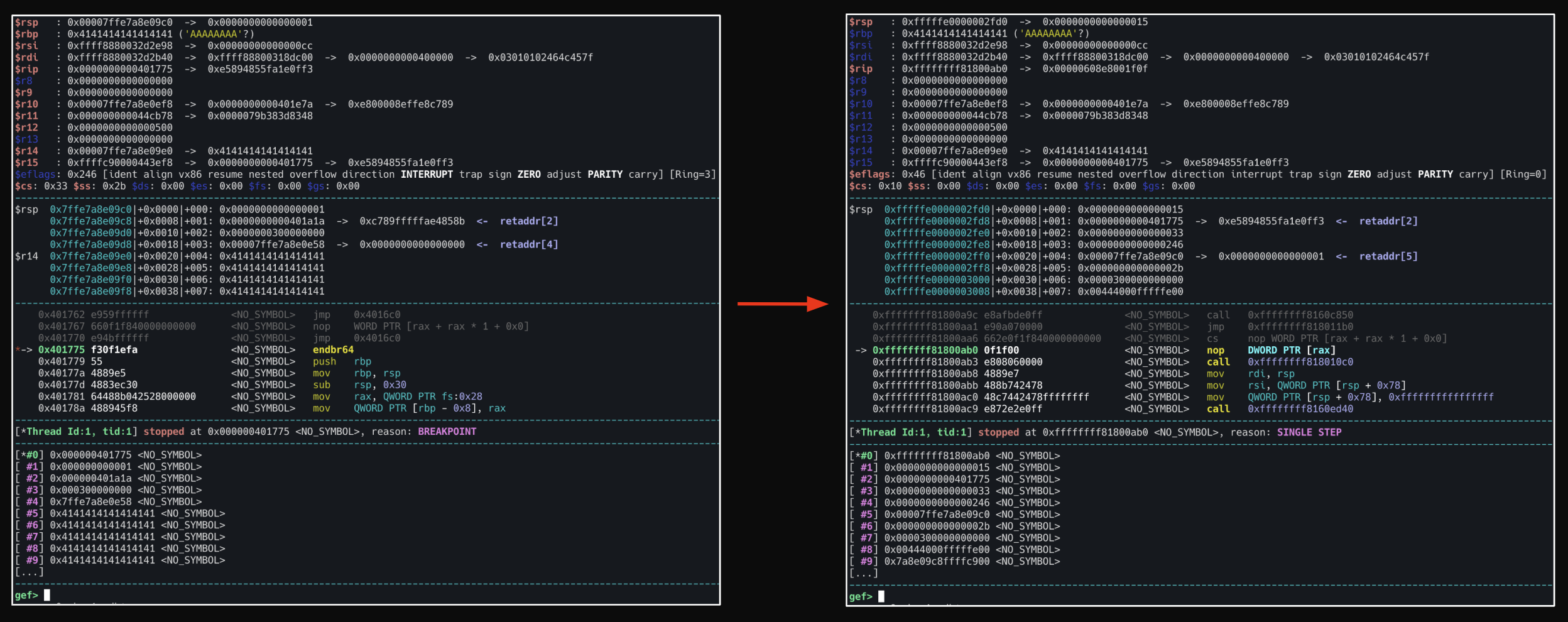Click call target 0xffffffff8160ed40
Viewport: 1568px width, 622px height.
(1300, 409)
